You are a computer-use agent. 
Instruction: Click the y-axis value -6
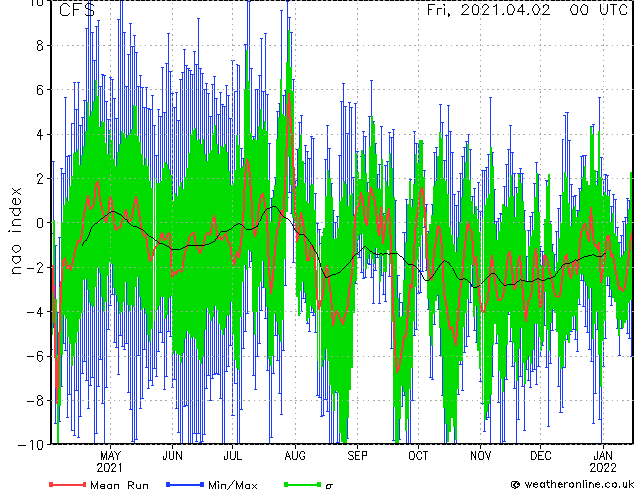click(35, 356)
